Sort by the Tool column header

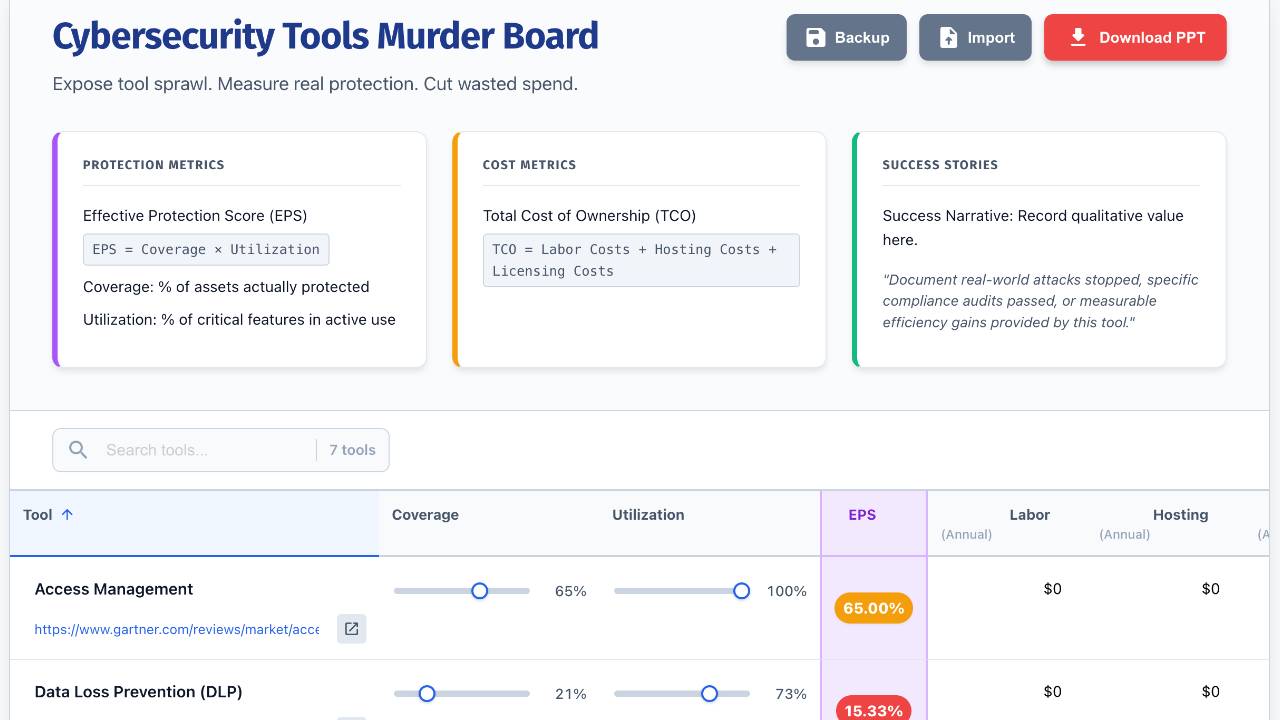(194, 523)
